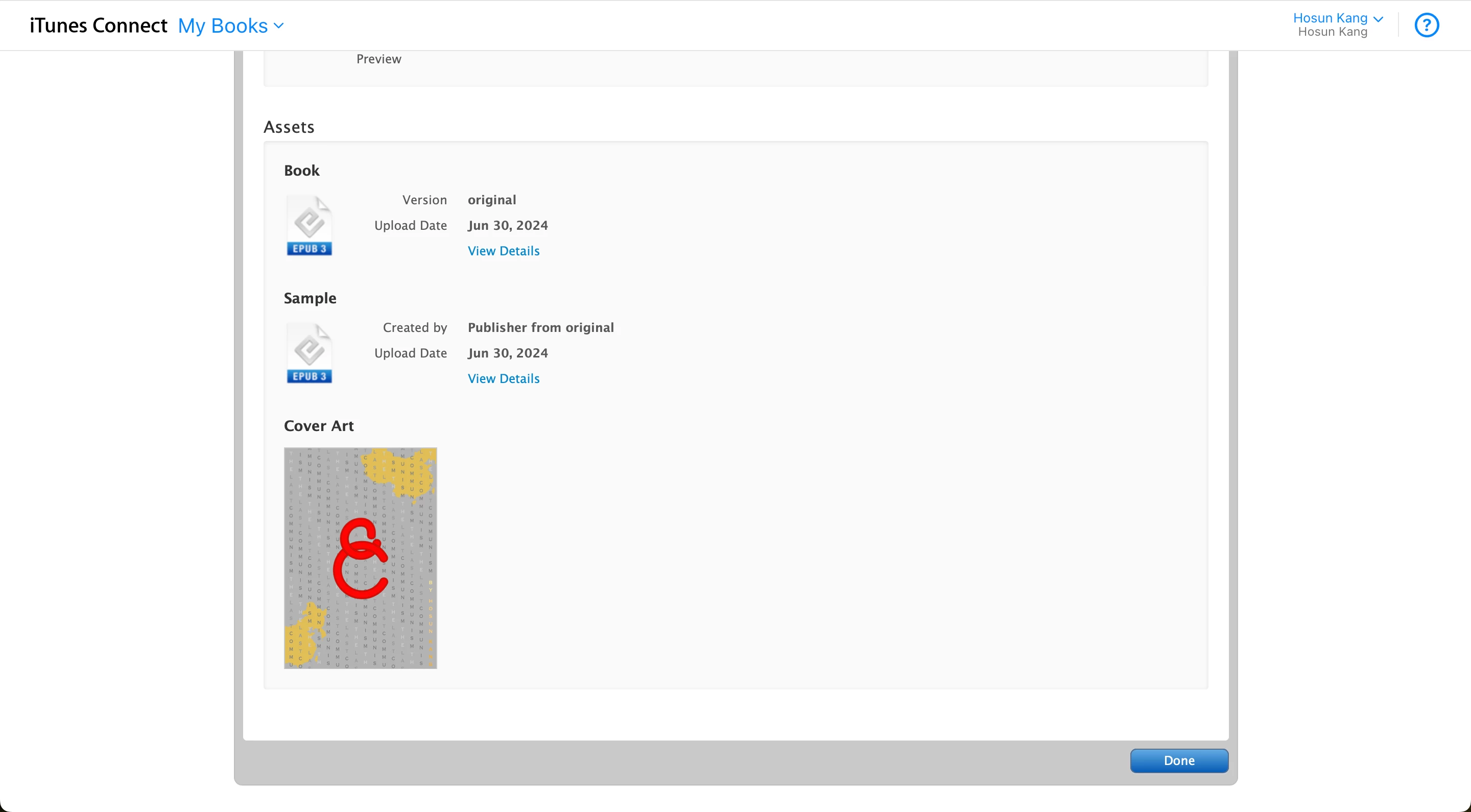The width and height of the screenshot is (1471, 812).
Task: Click the Sample upload date value
Action: click(x=507, y=353)
